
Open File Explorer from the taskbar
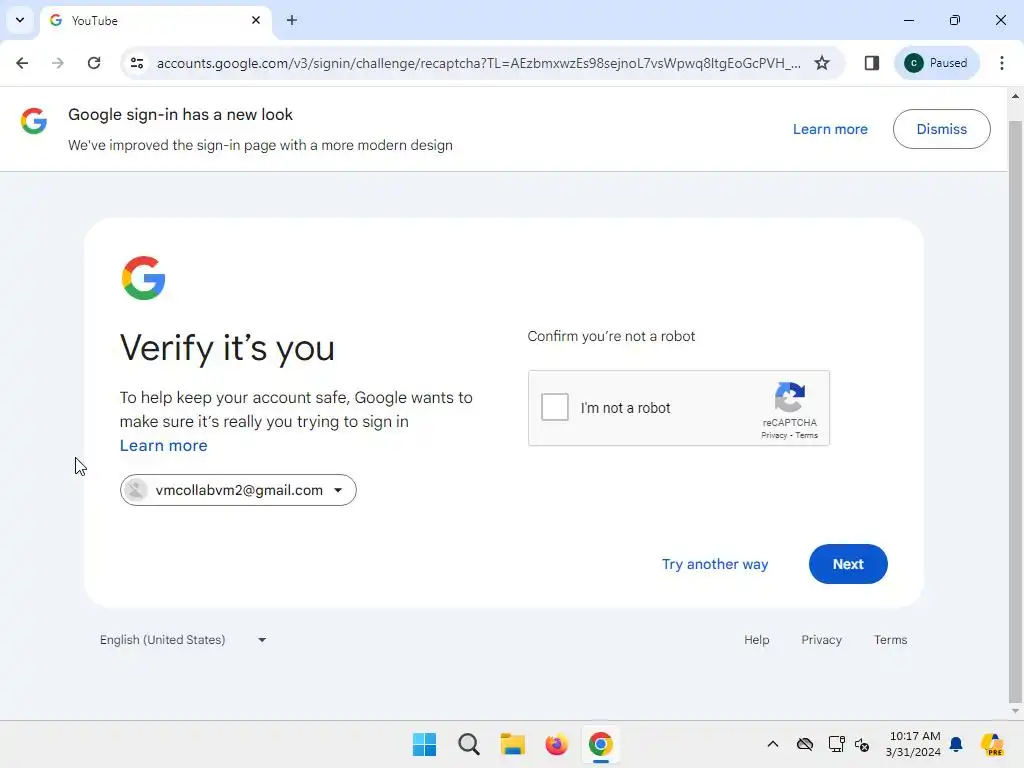(x=513, y=744)
